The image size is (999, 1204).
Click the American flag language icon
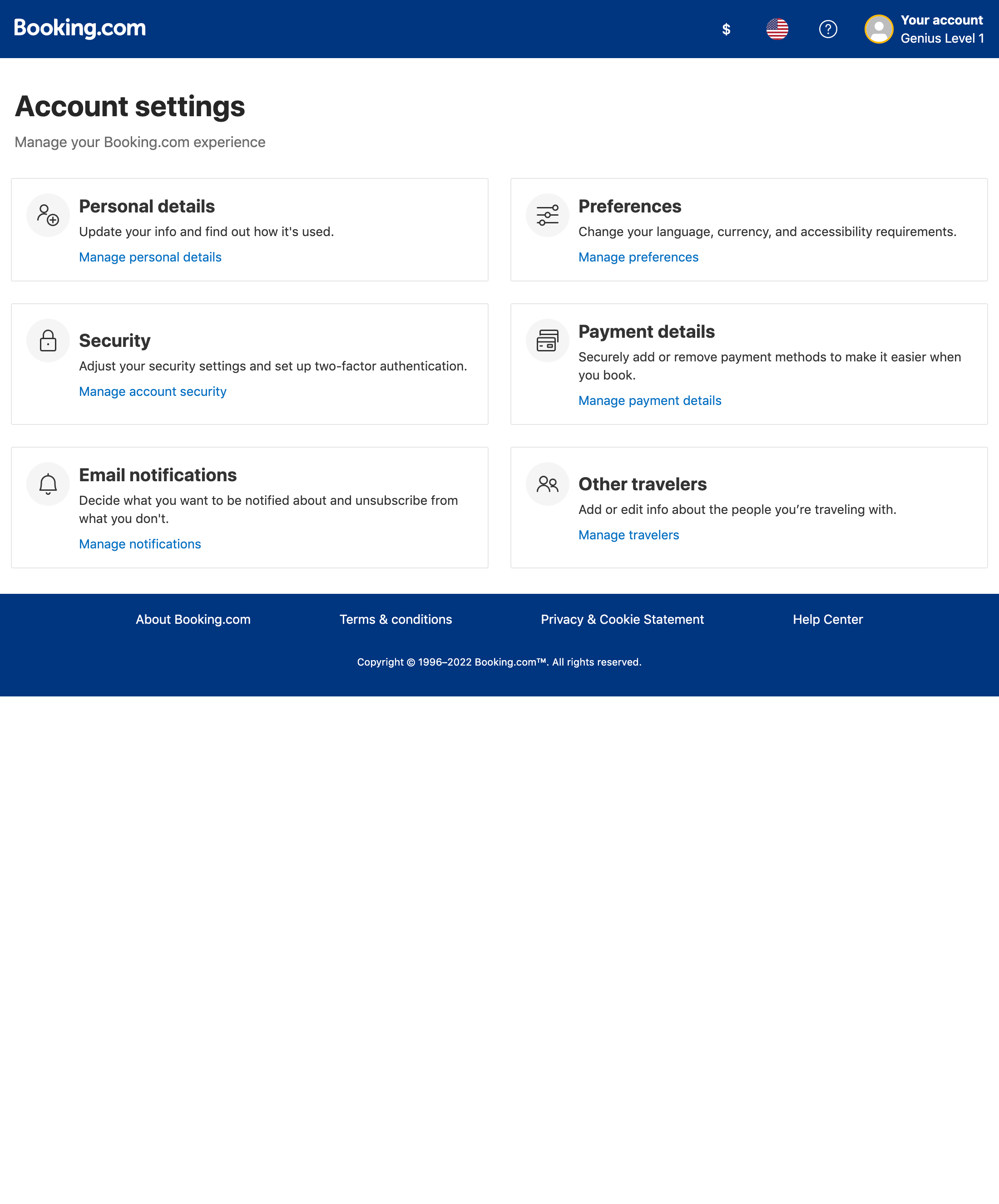(x=778, y=28)
